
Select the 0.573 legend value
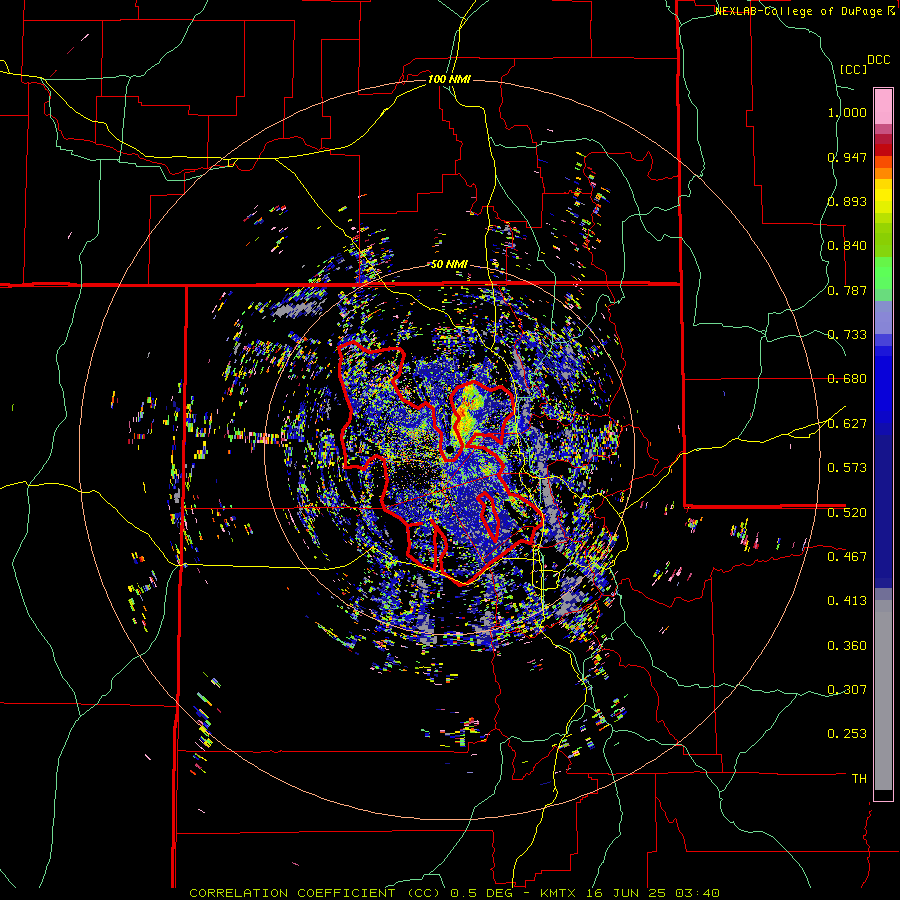pos(847,468)
